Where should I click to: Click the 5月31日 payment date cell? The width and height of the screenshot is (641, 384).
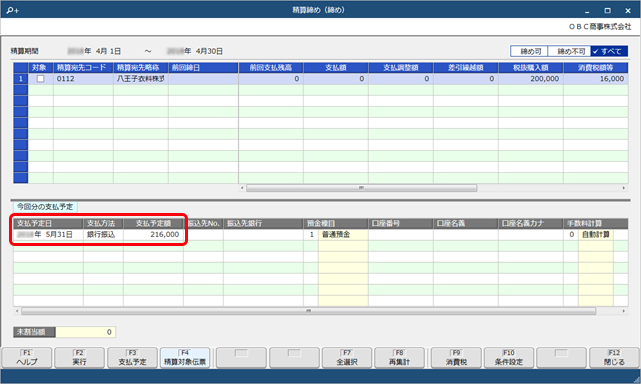tap(49, 235)
